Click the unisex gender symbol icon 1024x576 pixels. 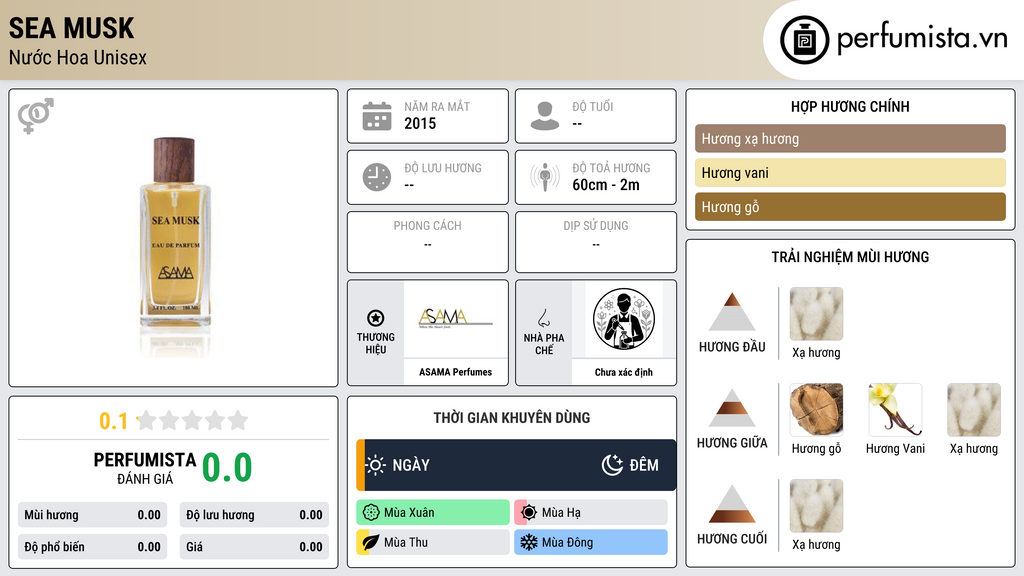[35, 116]
